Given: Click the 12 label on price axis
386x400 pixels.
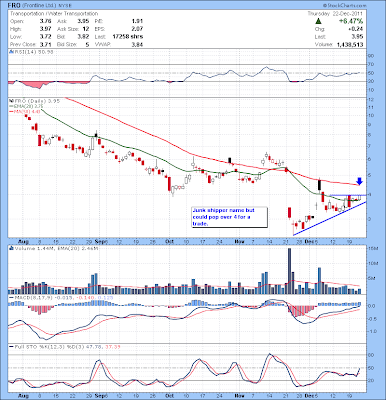Looking at the screenshot, I should pos(370,100).
